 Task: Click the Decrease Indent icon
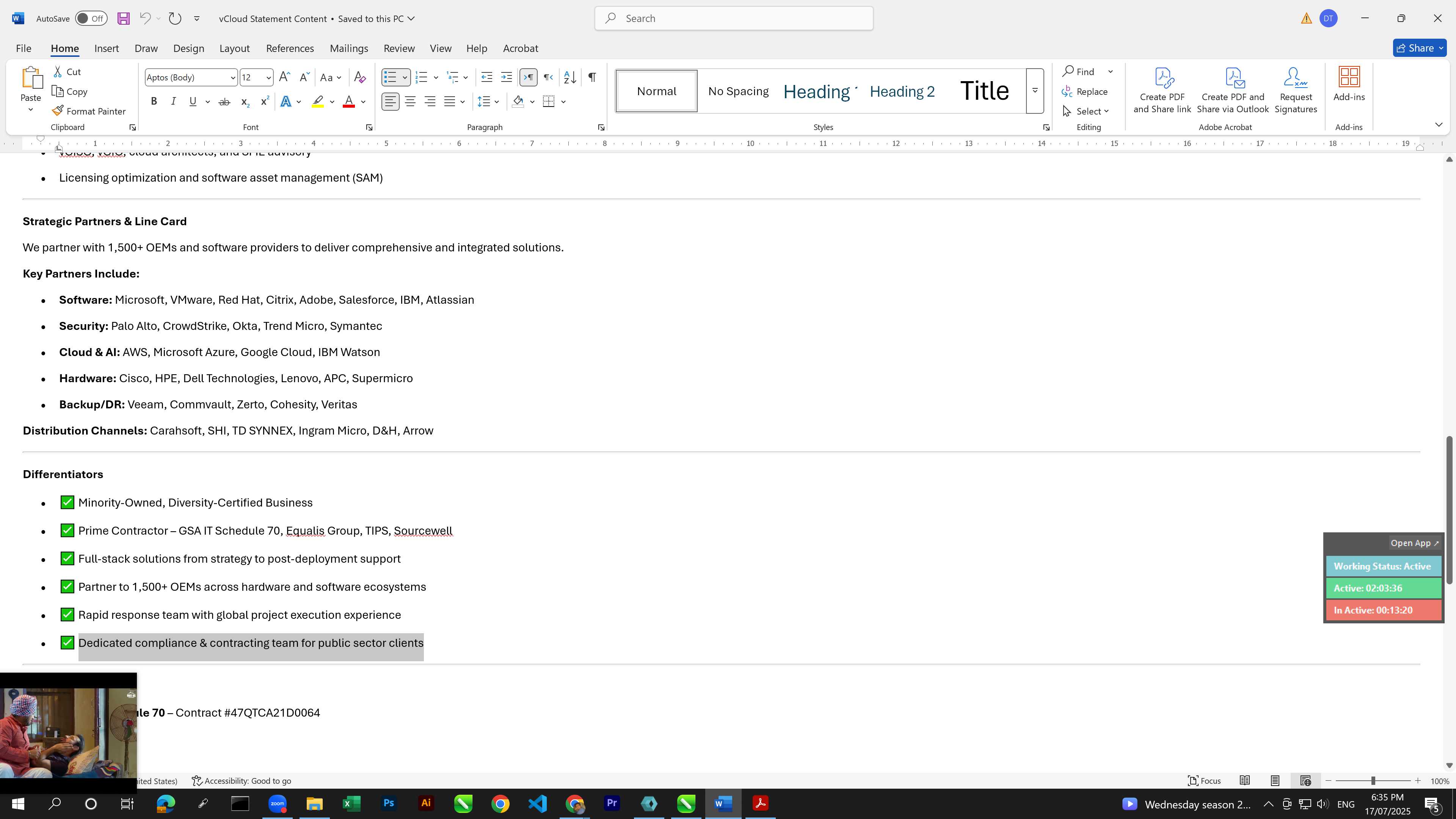click(x=486, y=77)
